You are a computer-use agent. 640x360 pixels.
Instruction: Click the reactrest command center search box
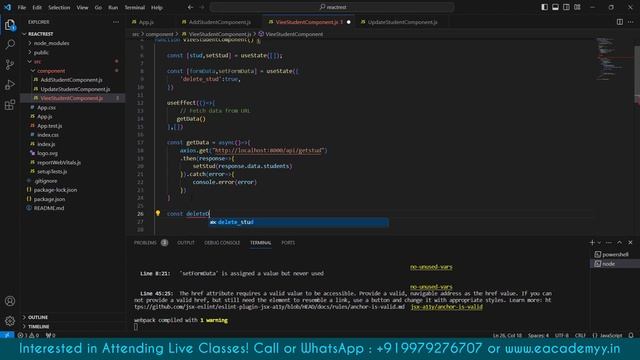coord(332,7)
